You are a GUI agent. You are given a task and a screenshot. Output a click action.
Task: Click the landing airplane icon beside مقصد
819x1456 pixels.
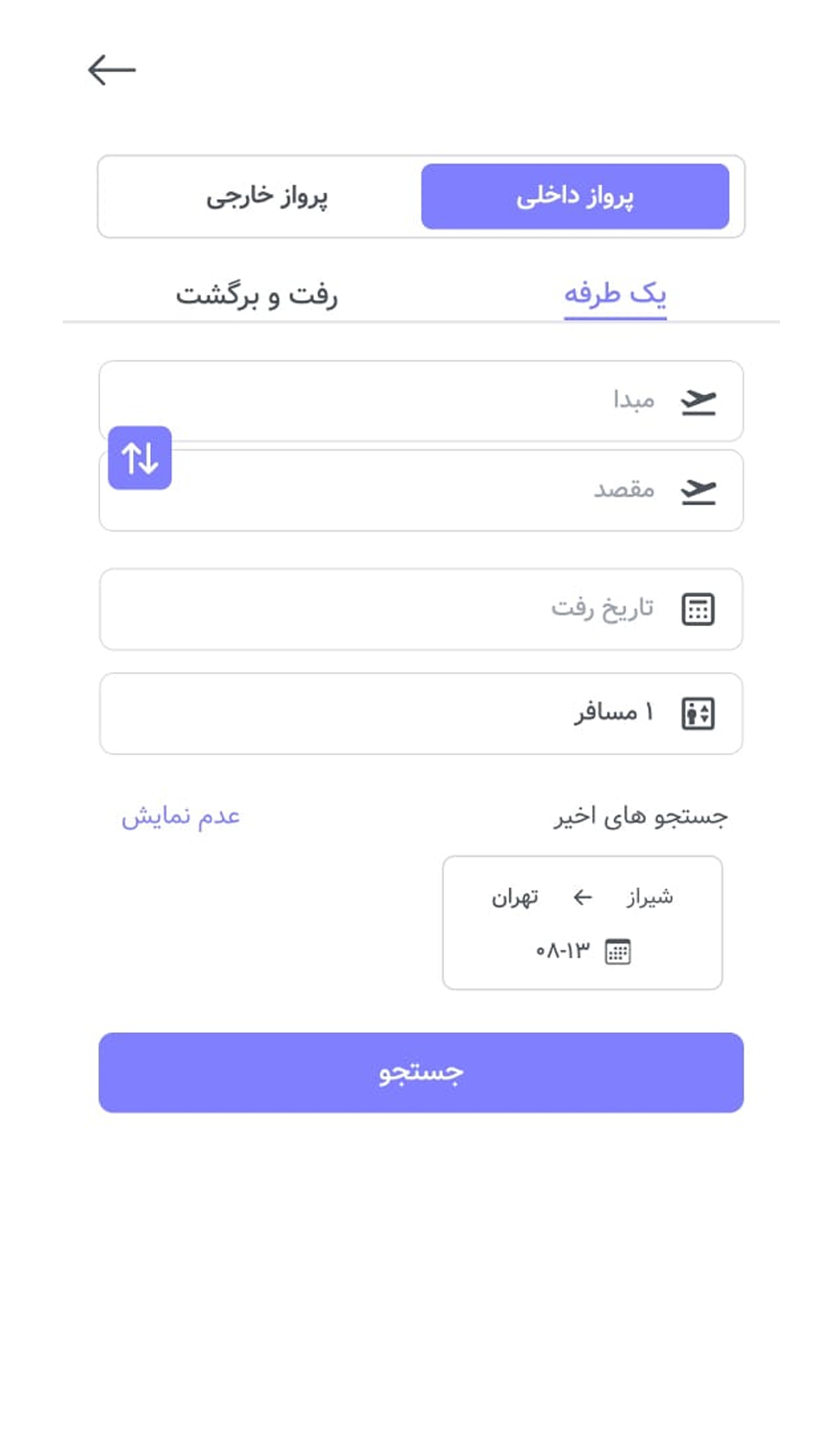698,491
